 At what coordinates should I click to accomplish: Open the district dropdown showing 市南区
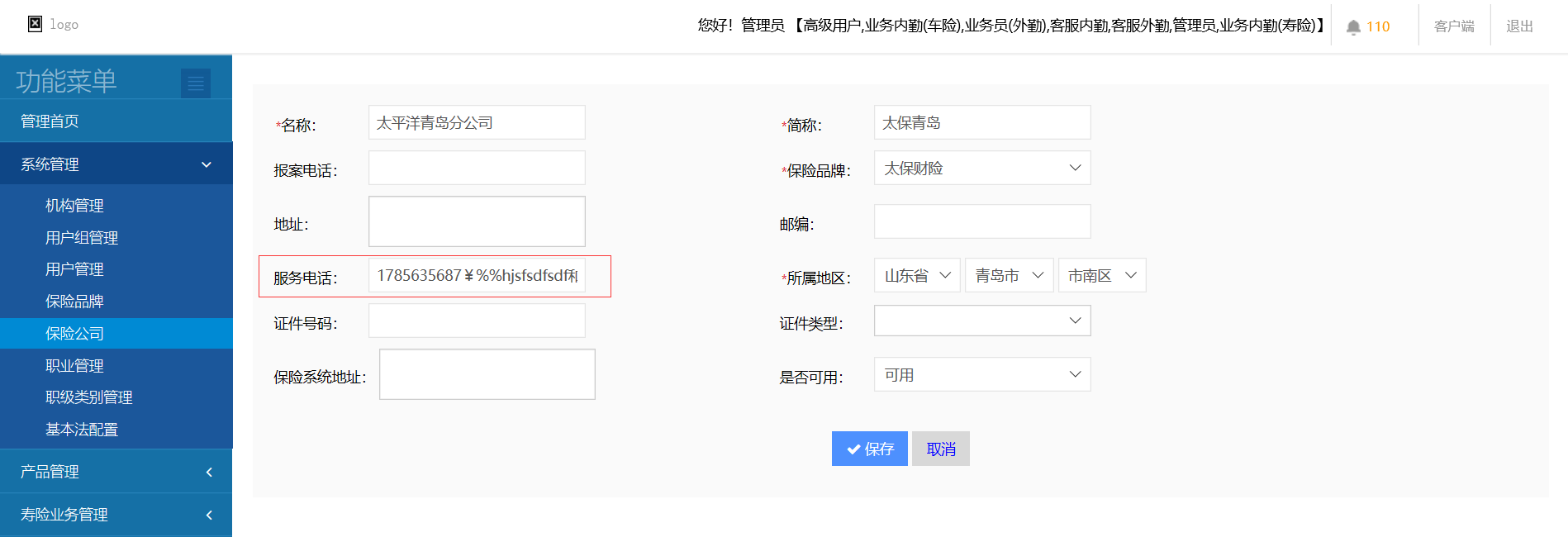pos(1102,275)
